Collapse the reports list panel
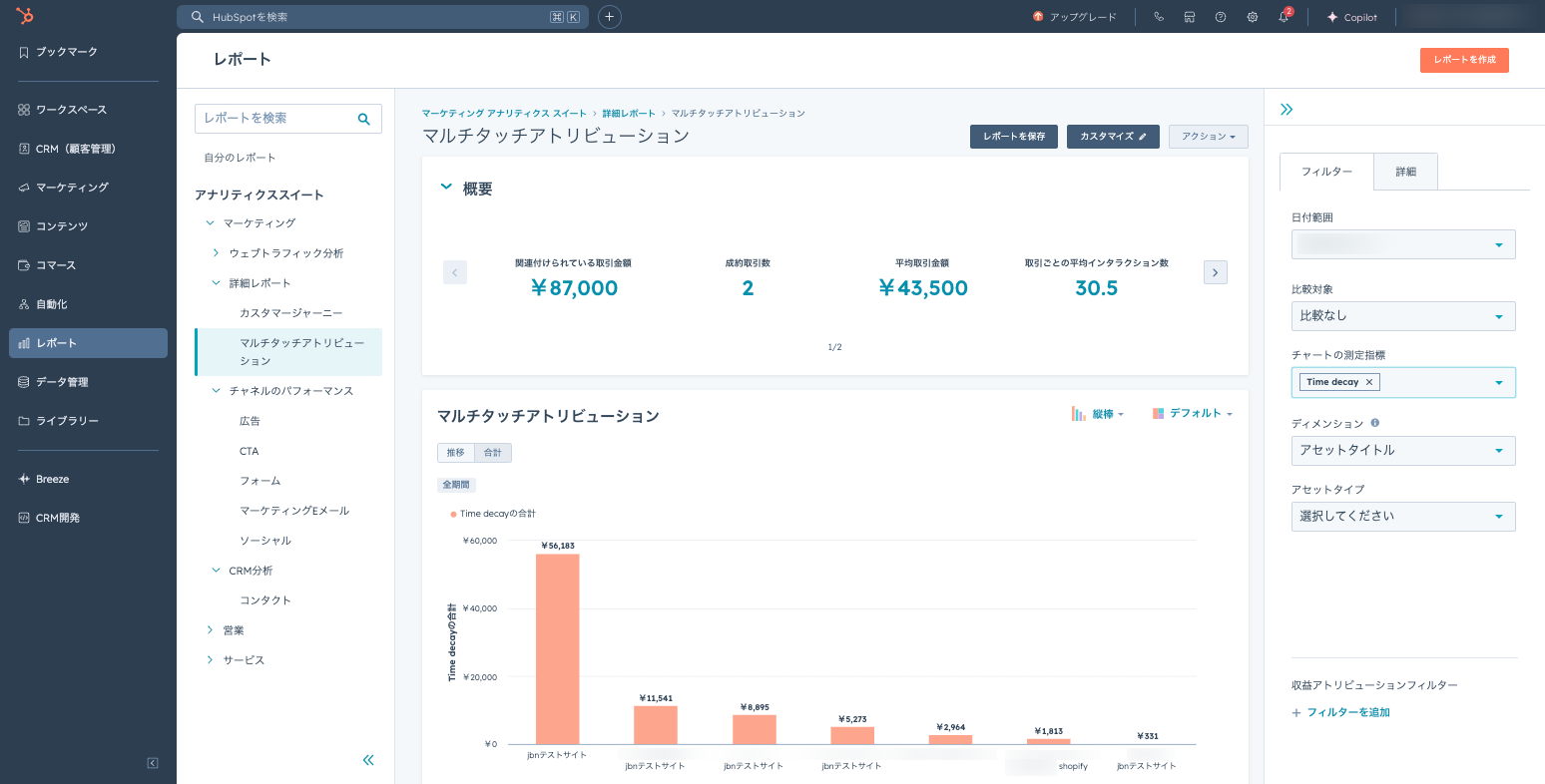The width and height of the screenshot is (1545, 784). 368,760
